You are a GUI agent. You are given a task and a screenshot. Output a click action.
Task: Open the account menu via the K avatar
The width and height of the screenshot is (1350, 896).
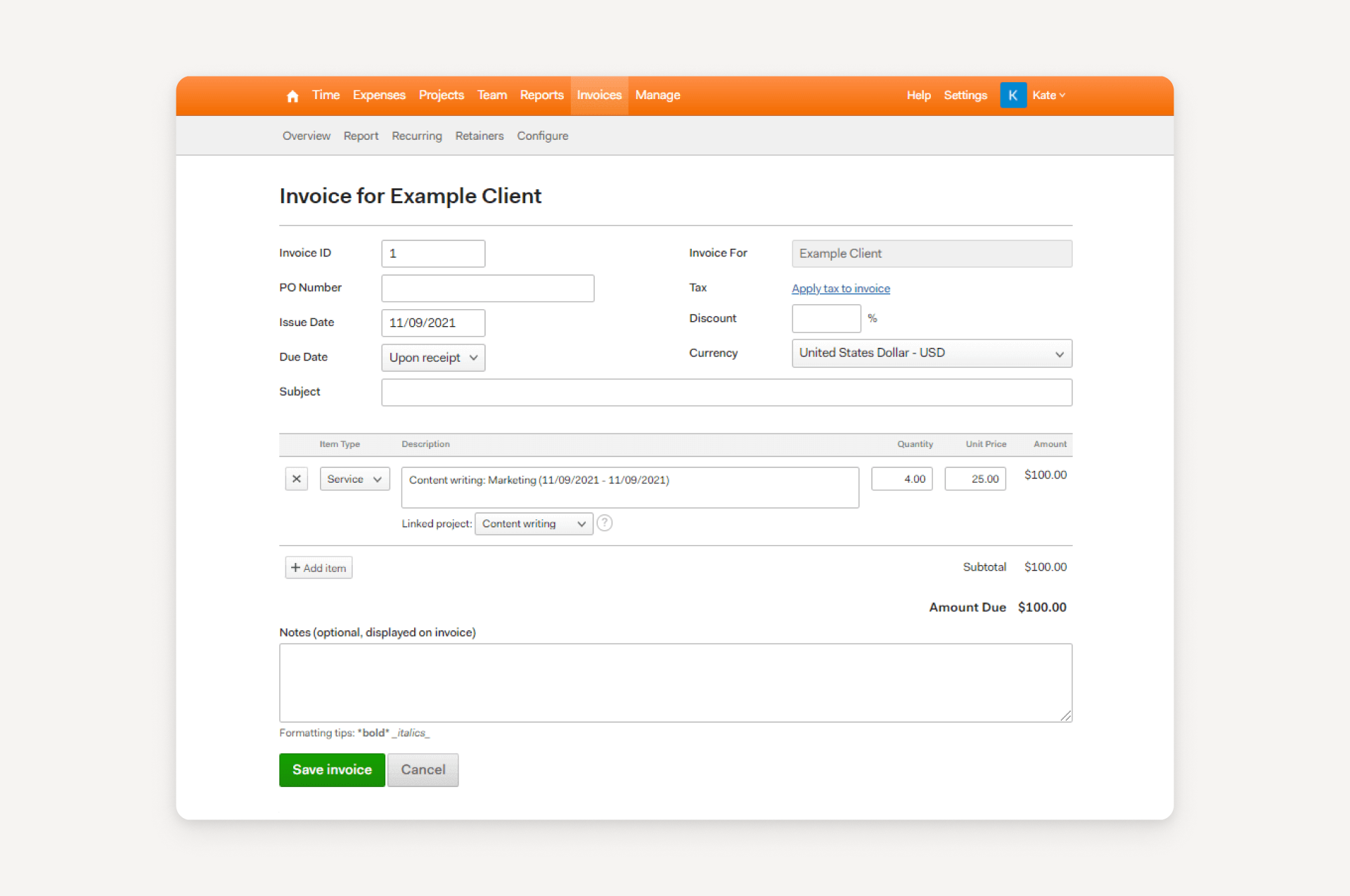click(x=1012, y=95)
